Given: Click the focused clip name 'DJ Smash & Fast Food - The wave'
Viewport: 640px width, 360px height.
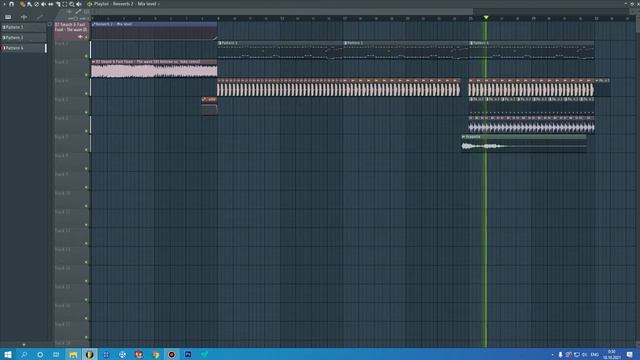Looking at the screenshot, I should point(71,27).
